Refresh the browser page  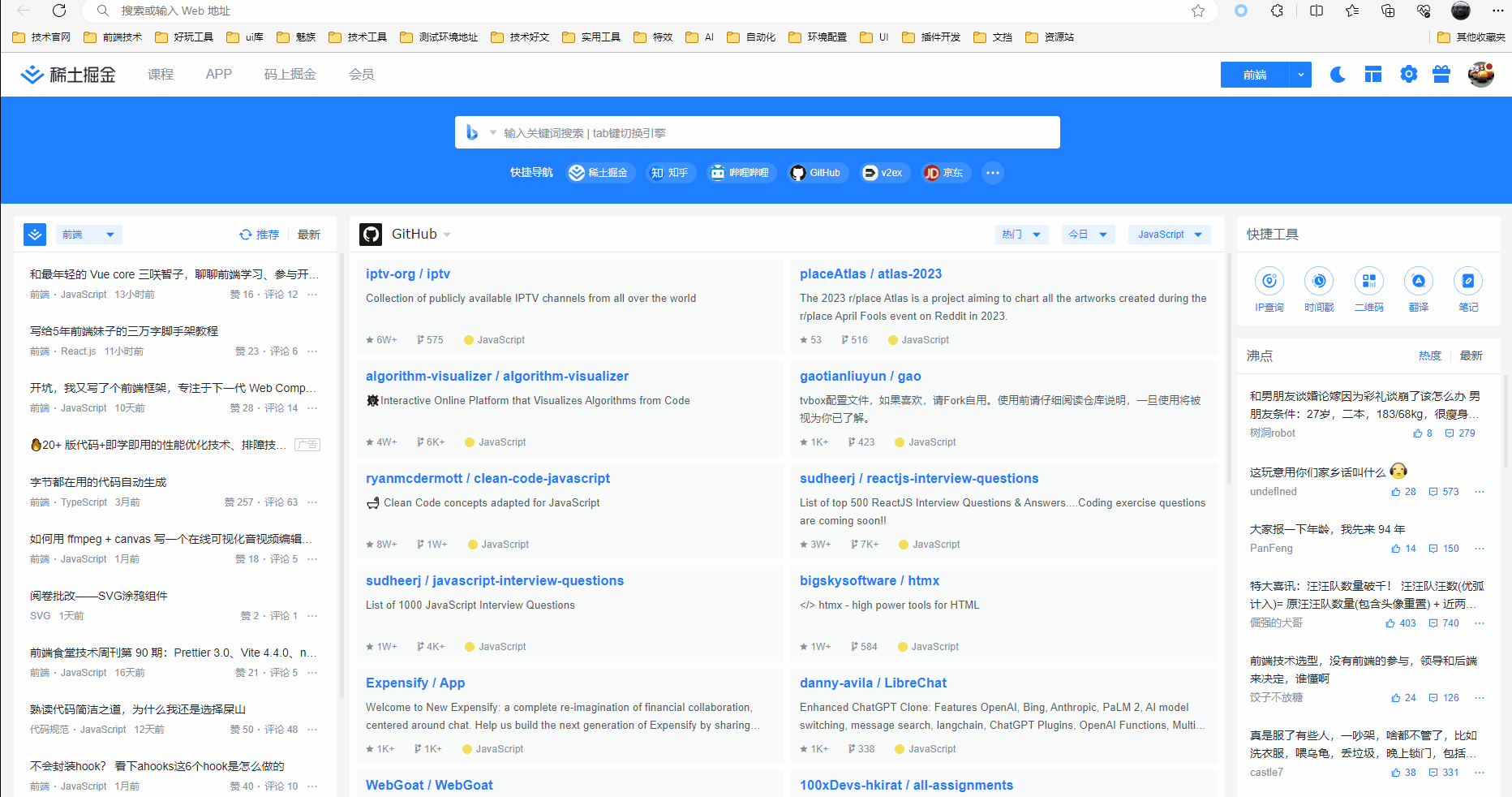(59, 11)
